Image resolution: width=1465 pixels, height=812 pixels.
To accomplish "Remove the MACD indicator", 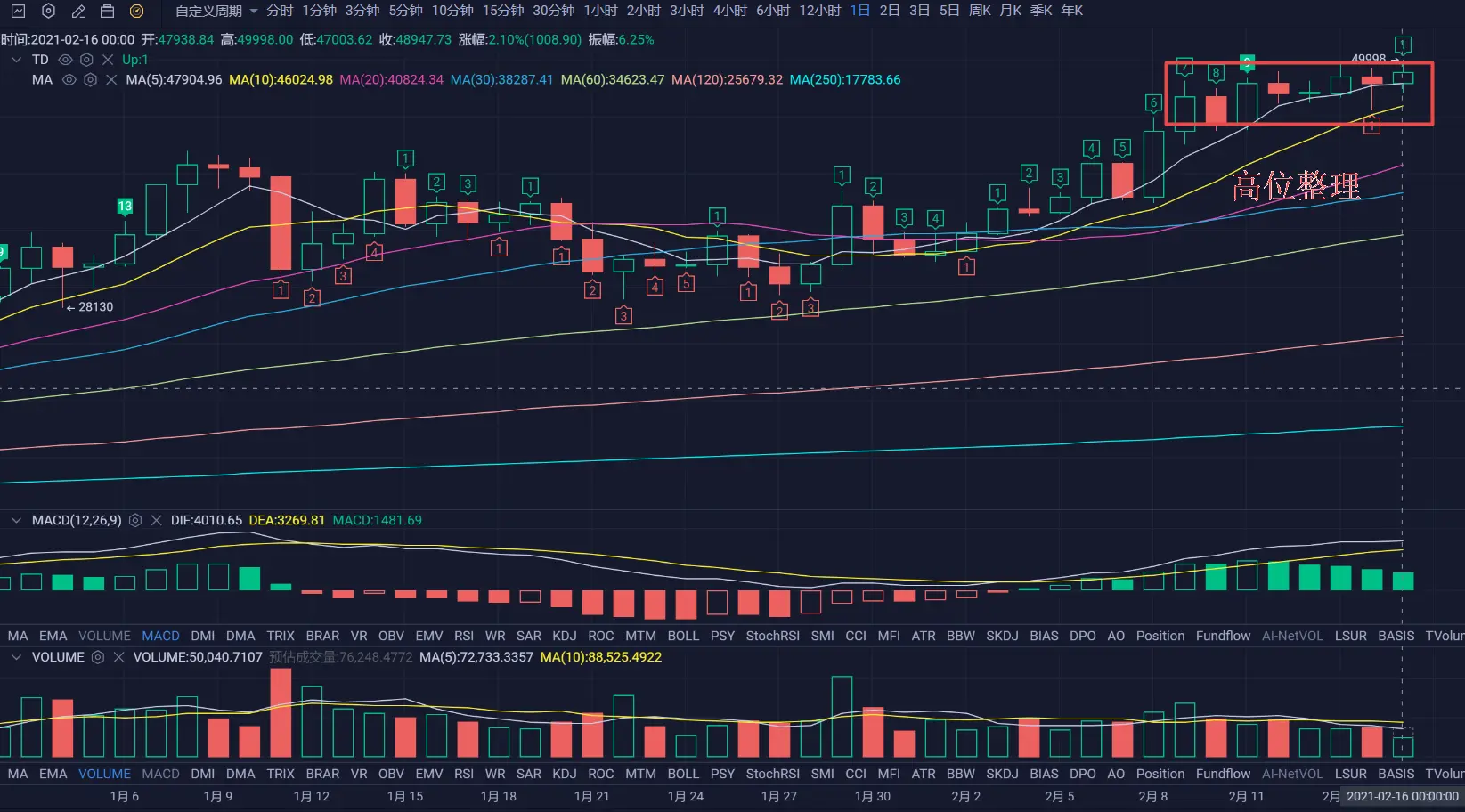I will 157,520.
